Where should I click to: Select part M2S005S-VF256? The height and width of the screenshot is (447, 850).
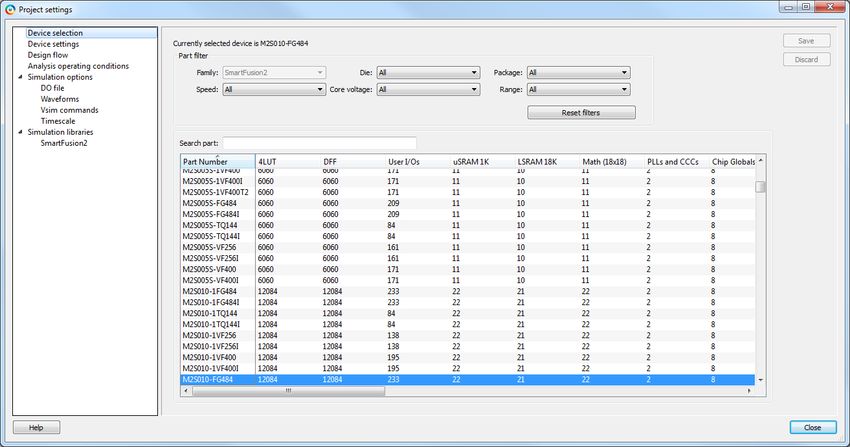[x=467, y=248]
